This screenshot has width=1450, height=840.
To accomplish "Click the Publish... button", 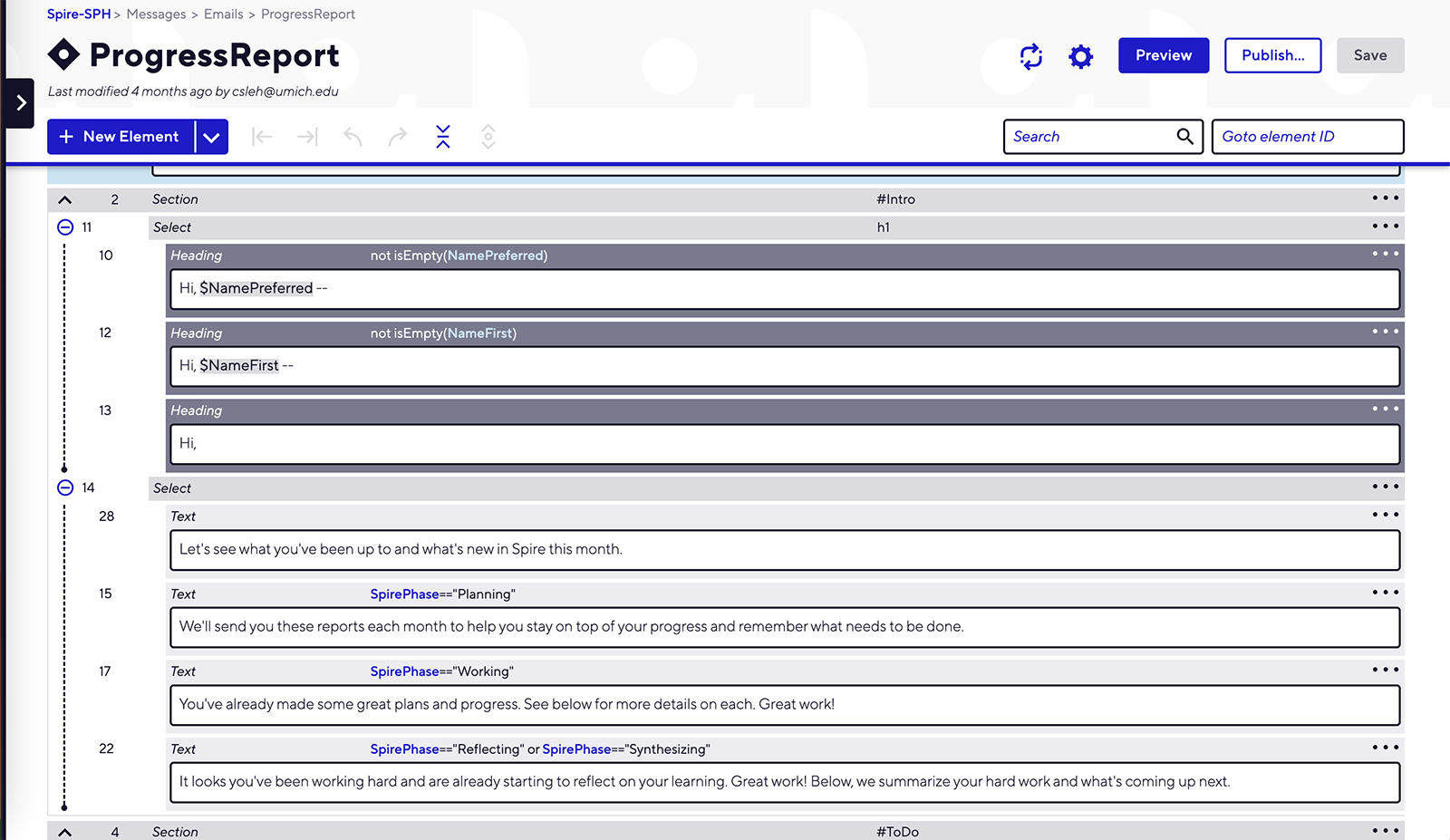I will [1272, 55].
